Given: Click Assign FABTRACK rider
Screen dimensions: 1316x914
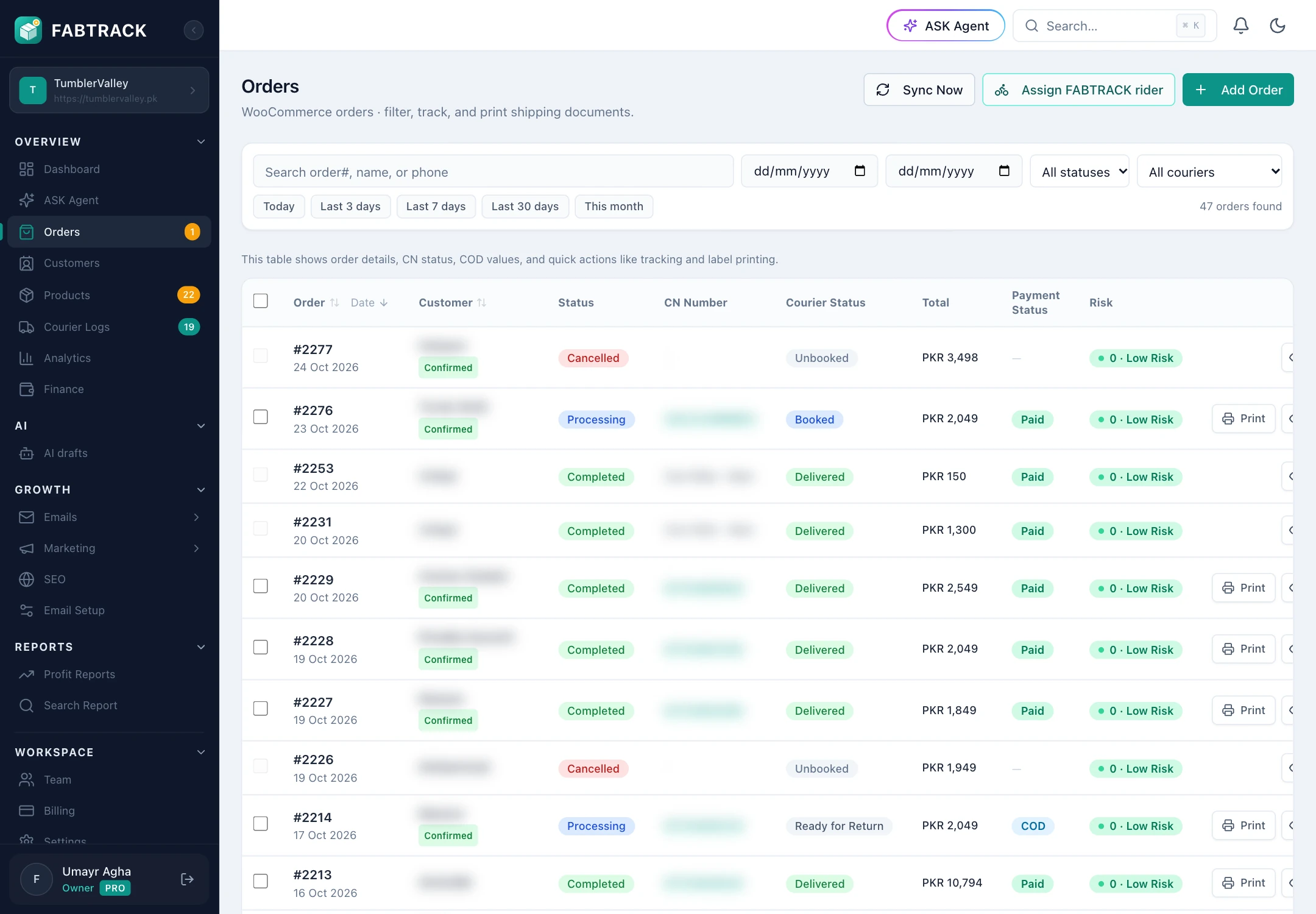Looking at the screenshot, I should (x=1078, y=90).
